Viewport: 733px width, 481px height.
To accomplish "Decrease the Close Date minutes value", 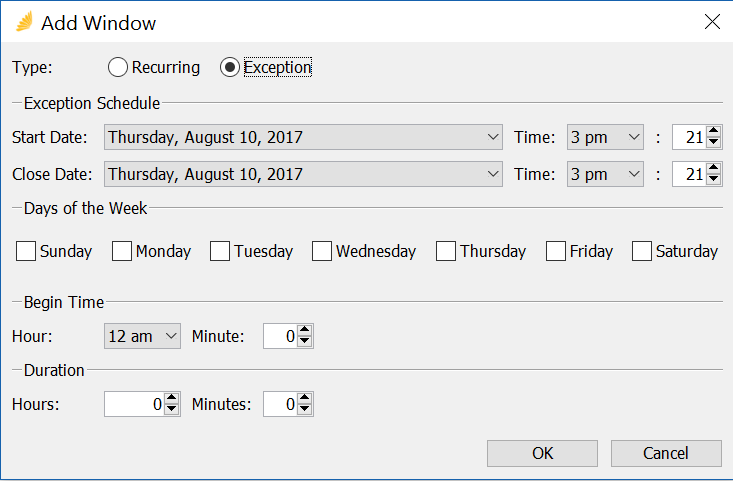I will pos(713,179).
